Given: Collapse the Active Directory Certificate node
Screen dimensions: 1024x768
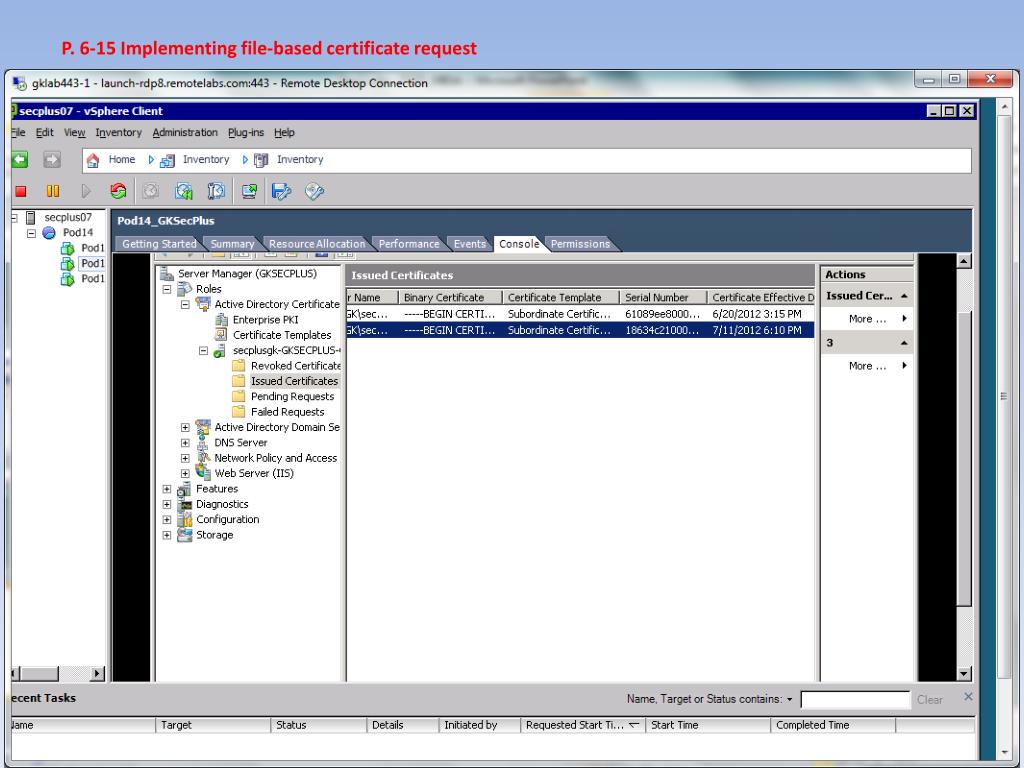Looking at the screenshot, I should click(x=185, y=304).
